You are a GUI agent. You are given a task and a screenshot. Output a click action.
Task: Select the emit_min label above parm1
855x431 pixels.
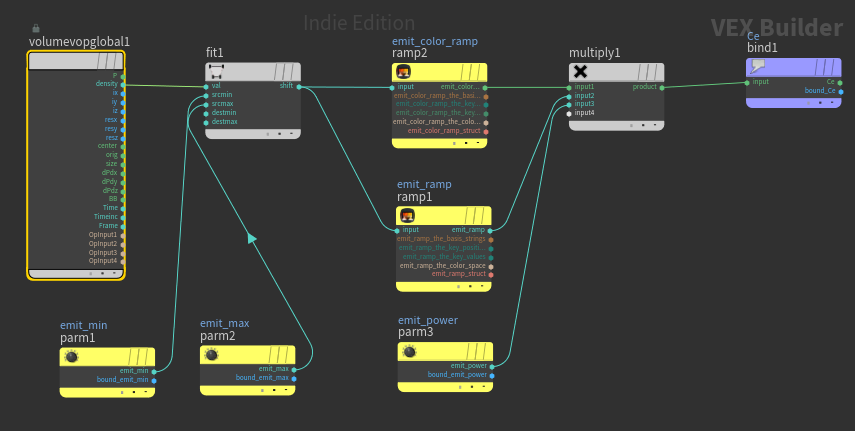(83, 325)
